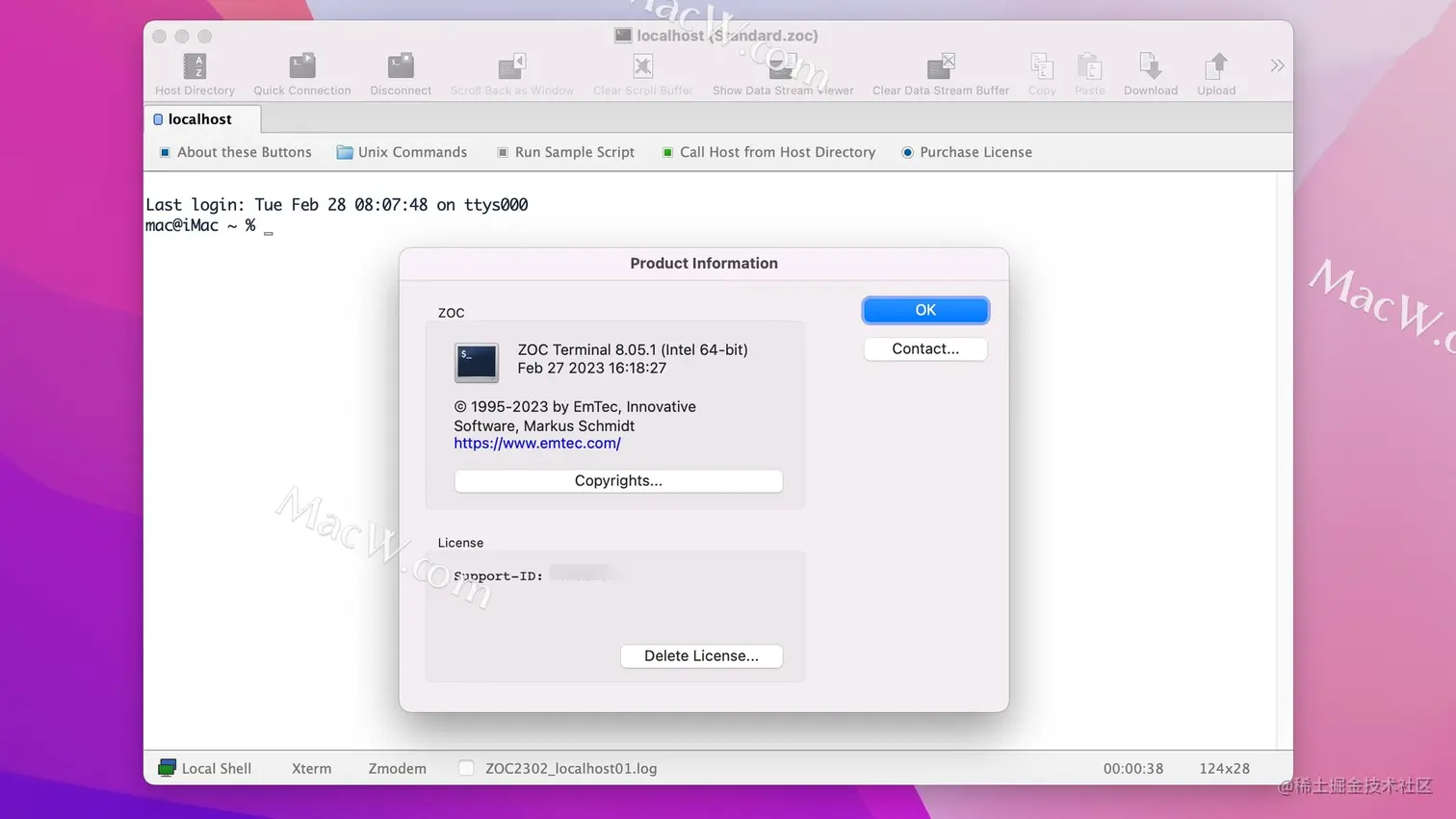Click Clear Data Stream Buffer icon
1456x819 pixels.
coord(941,66)
